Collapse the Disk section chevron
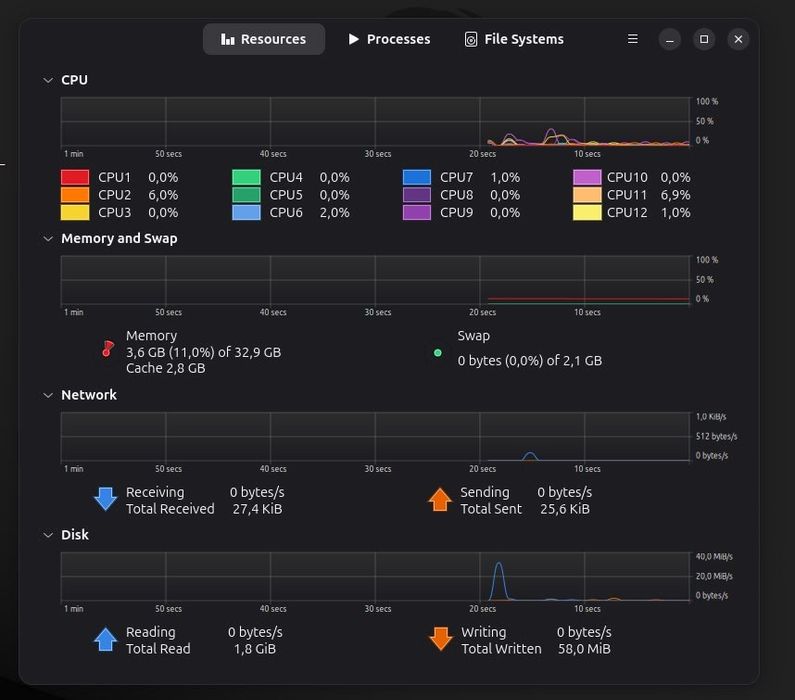 [48, 535]
